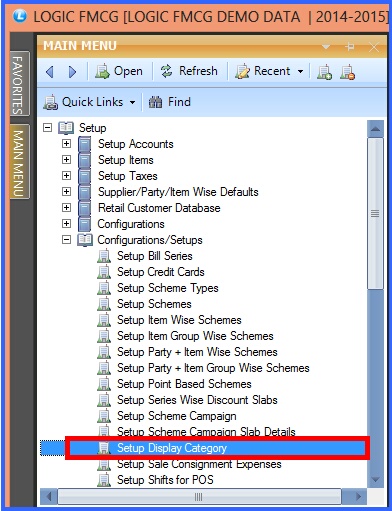Open Setup Credit Cards
This screenshot has width=392, height=511.
(161, 272)
